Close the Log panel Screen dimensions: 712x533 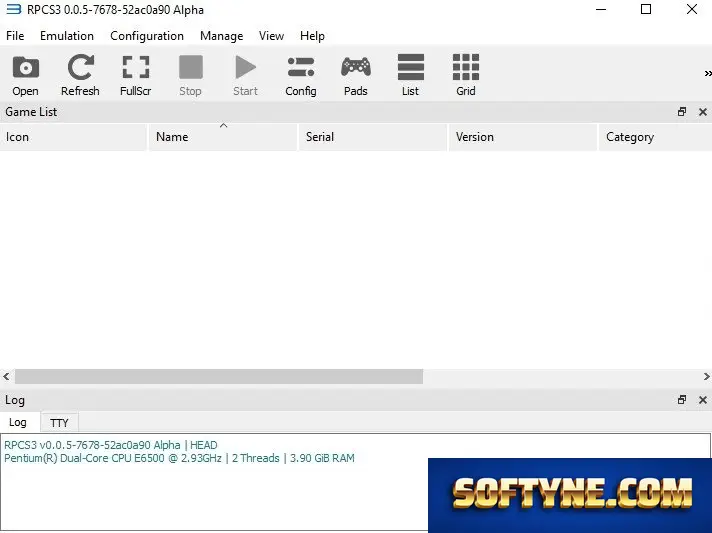[x=702, y=400]
